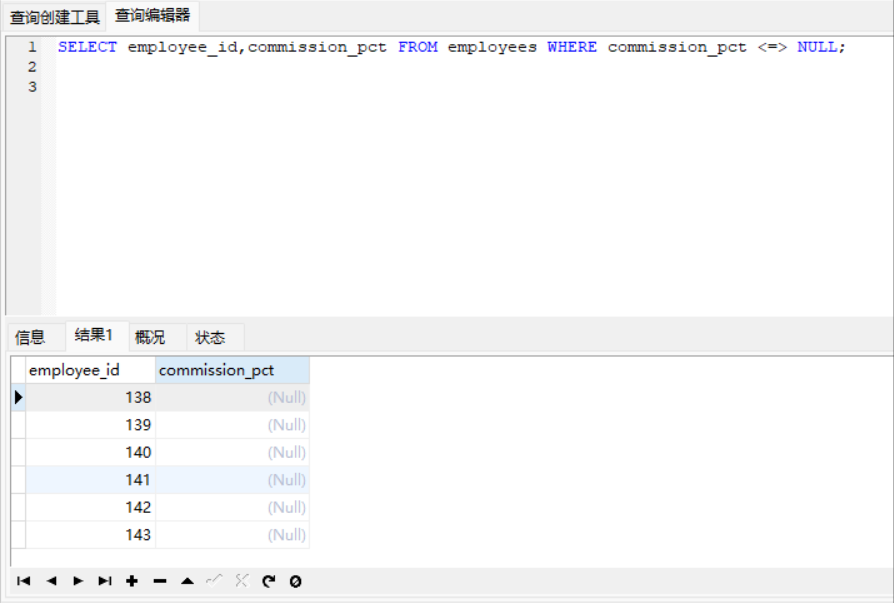Image resolution: width=894 pixels, height=603 pixels.
Task: Click the row selector arrow for row 138
Action: click(x=18, y=397)
